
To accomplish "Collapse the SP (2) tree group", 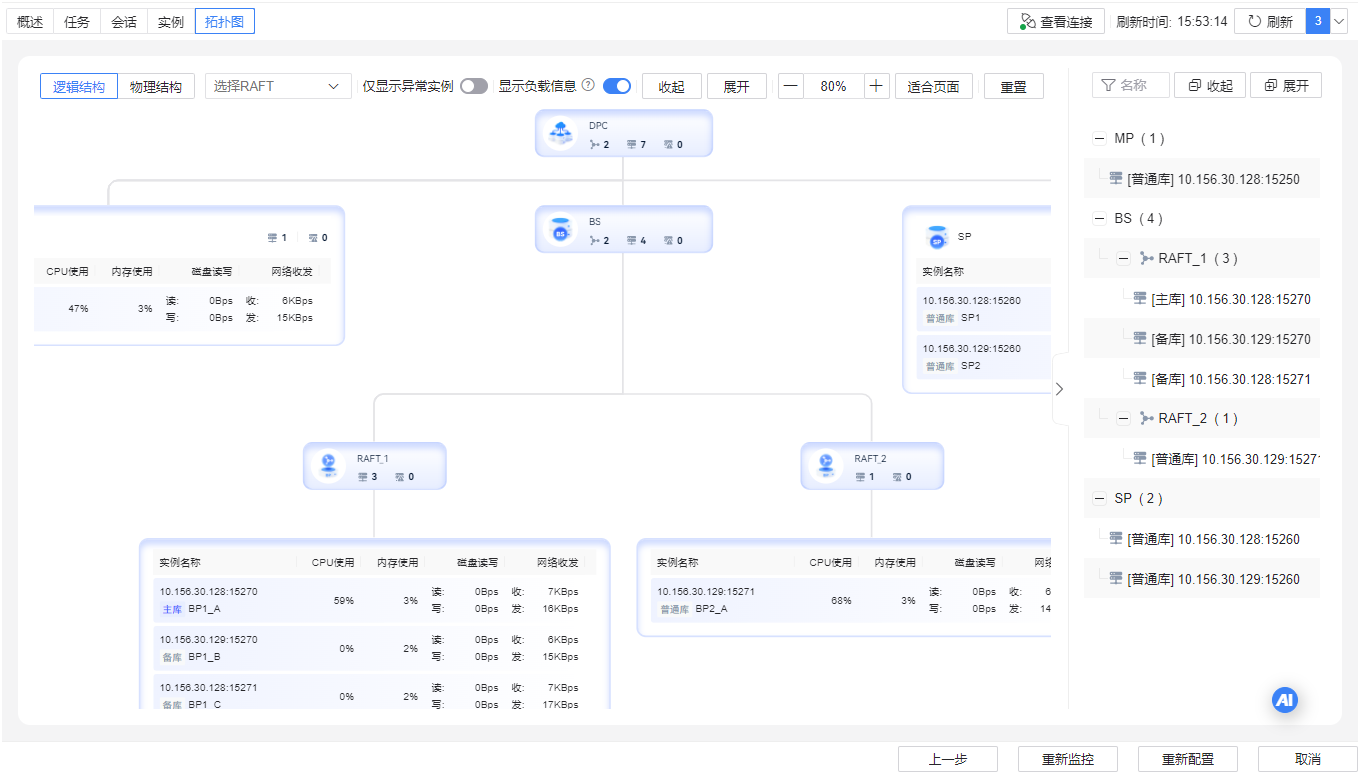I will coord(1100,498).
